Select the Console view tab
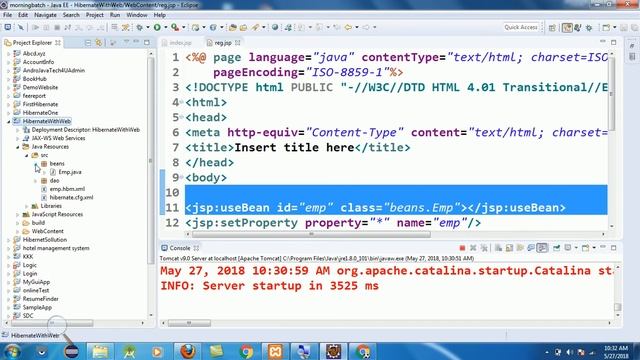 pyautogui.click(x=180, y=248)
